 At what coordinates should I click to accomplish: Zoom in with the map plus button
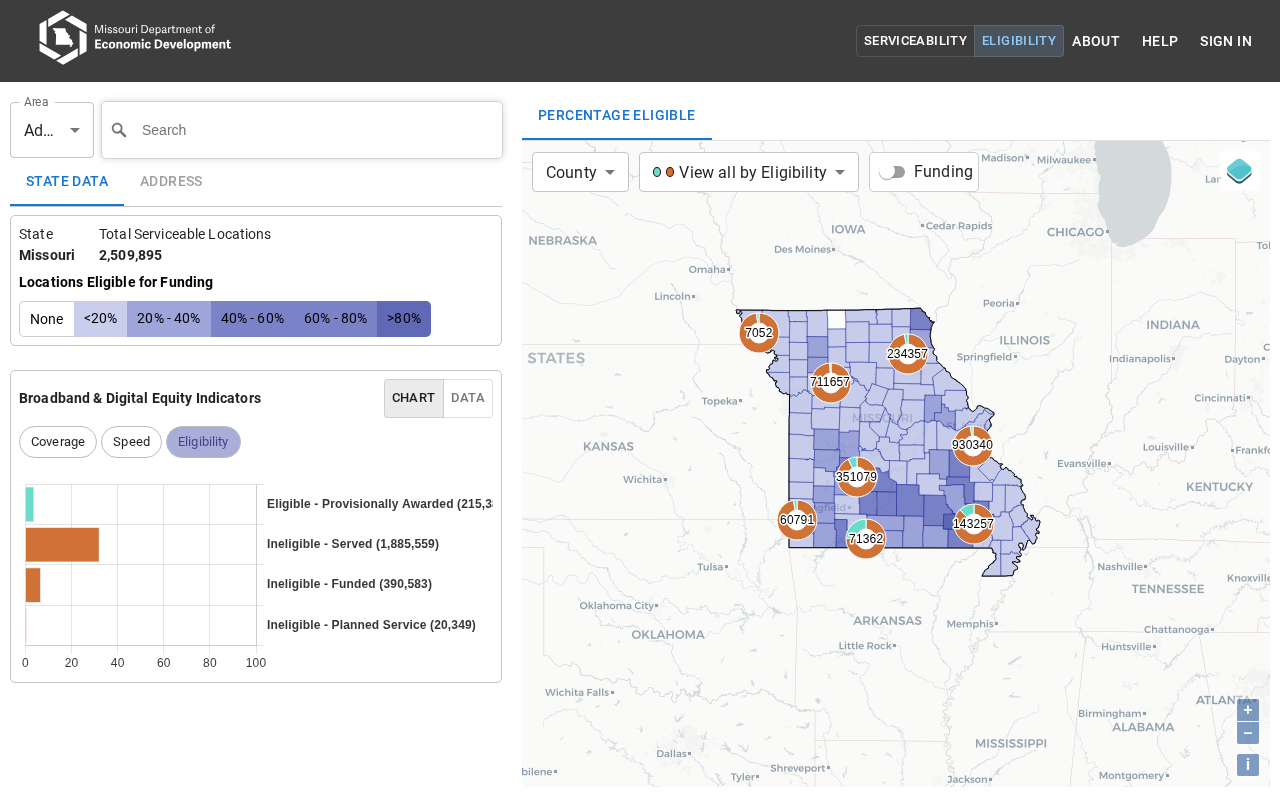point(1247,710)
